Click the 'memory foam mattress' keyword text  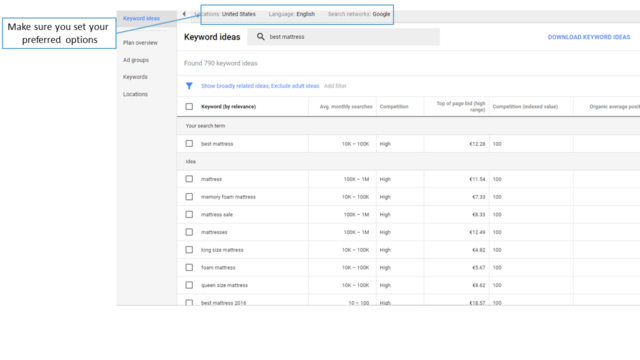[228, 197]
